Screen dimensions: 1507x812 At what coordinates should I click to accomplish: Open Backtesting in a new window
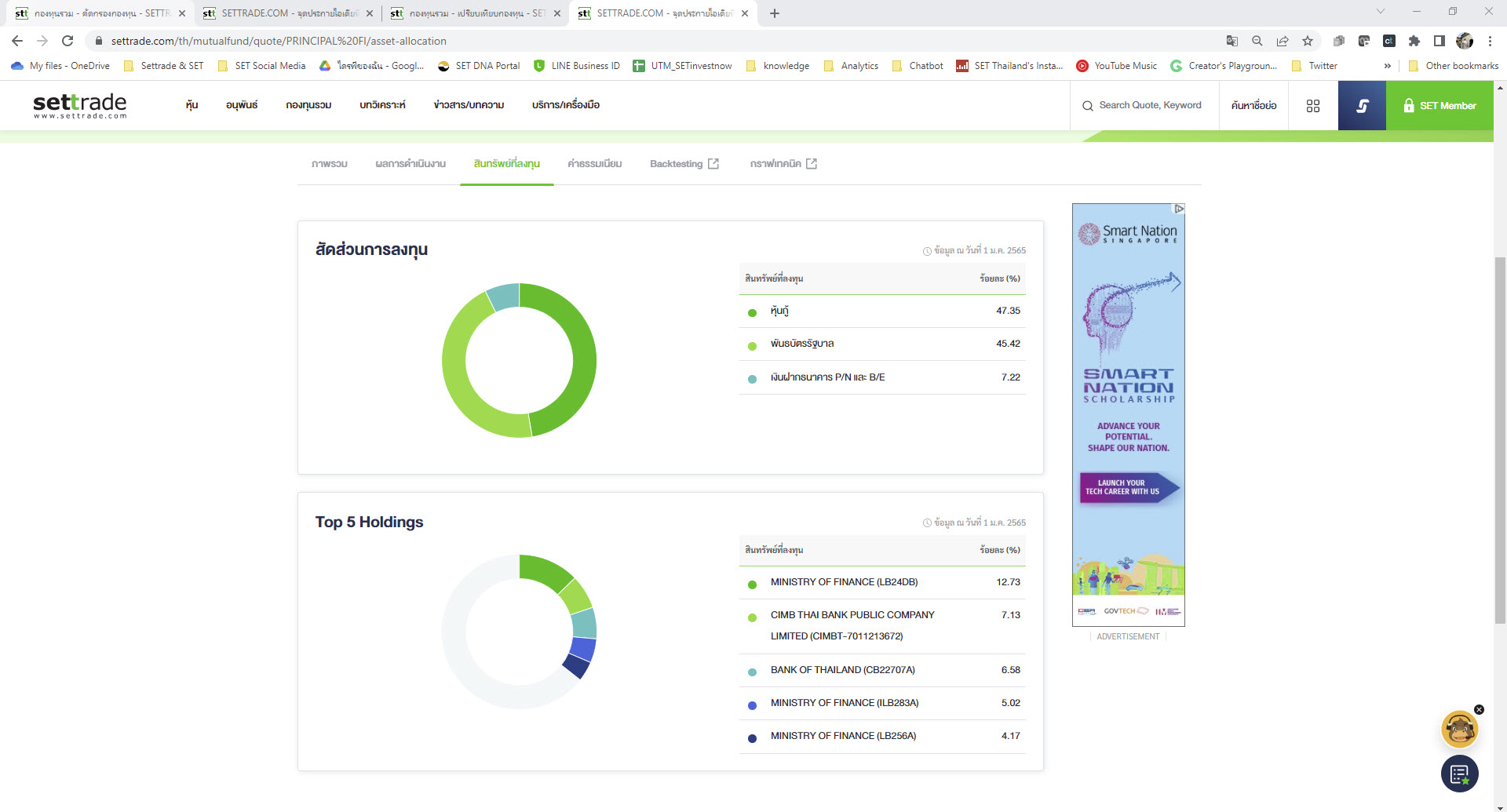point(713,163)
